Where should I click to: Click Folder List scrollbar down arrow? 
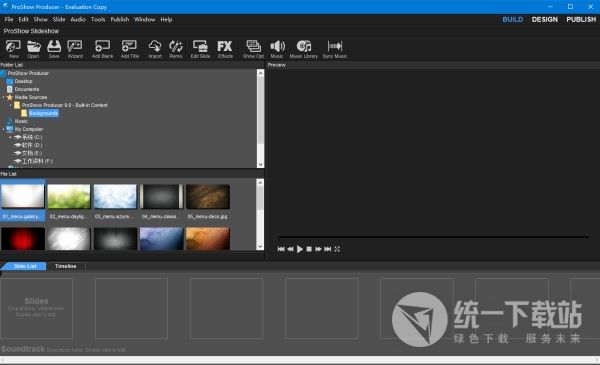pyautogui.click(x=261, y=164)
